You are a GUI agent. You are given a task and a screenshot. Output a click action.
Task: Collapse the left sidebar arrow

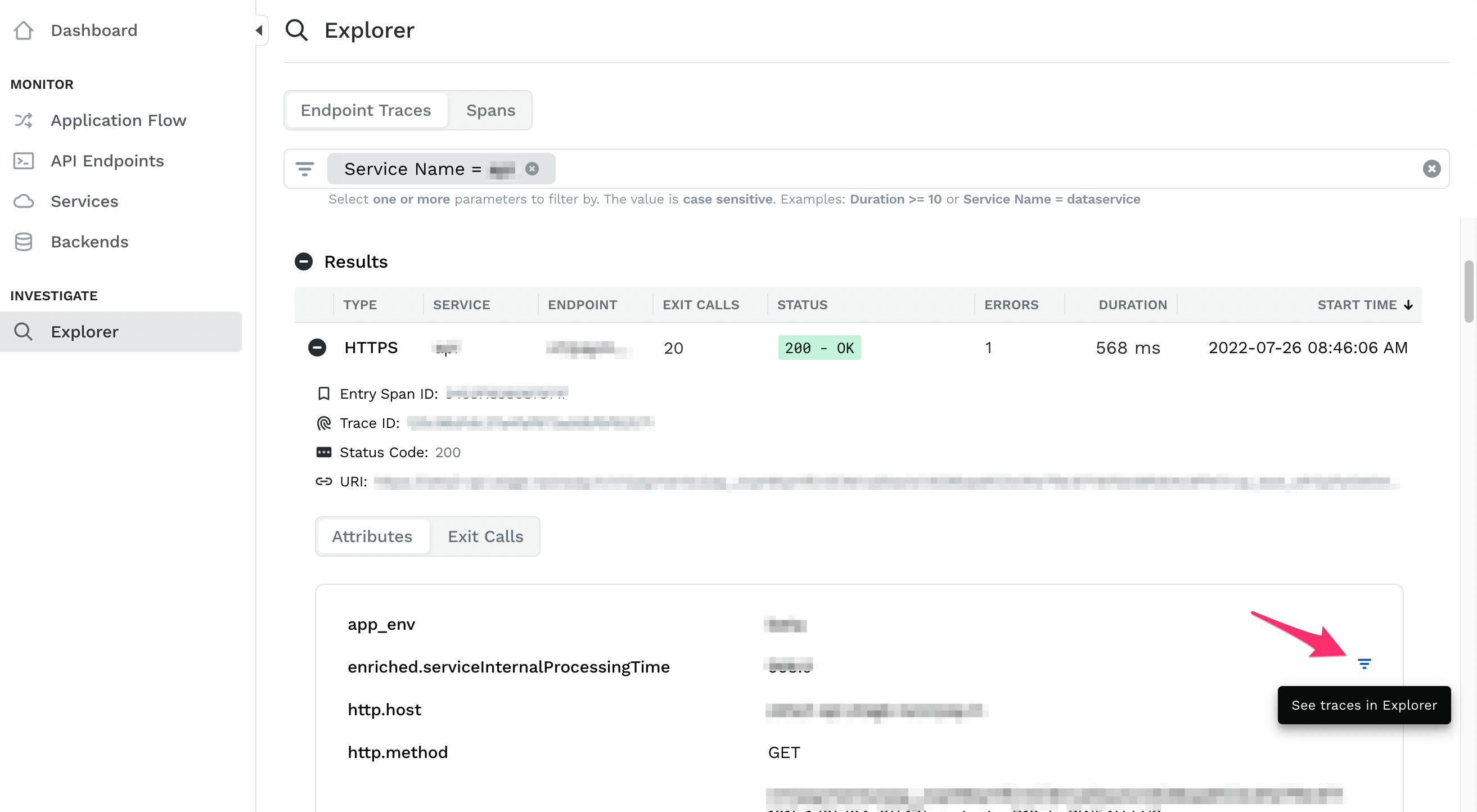259,30
